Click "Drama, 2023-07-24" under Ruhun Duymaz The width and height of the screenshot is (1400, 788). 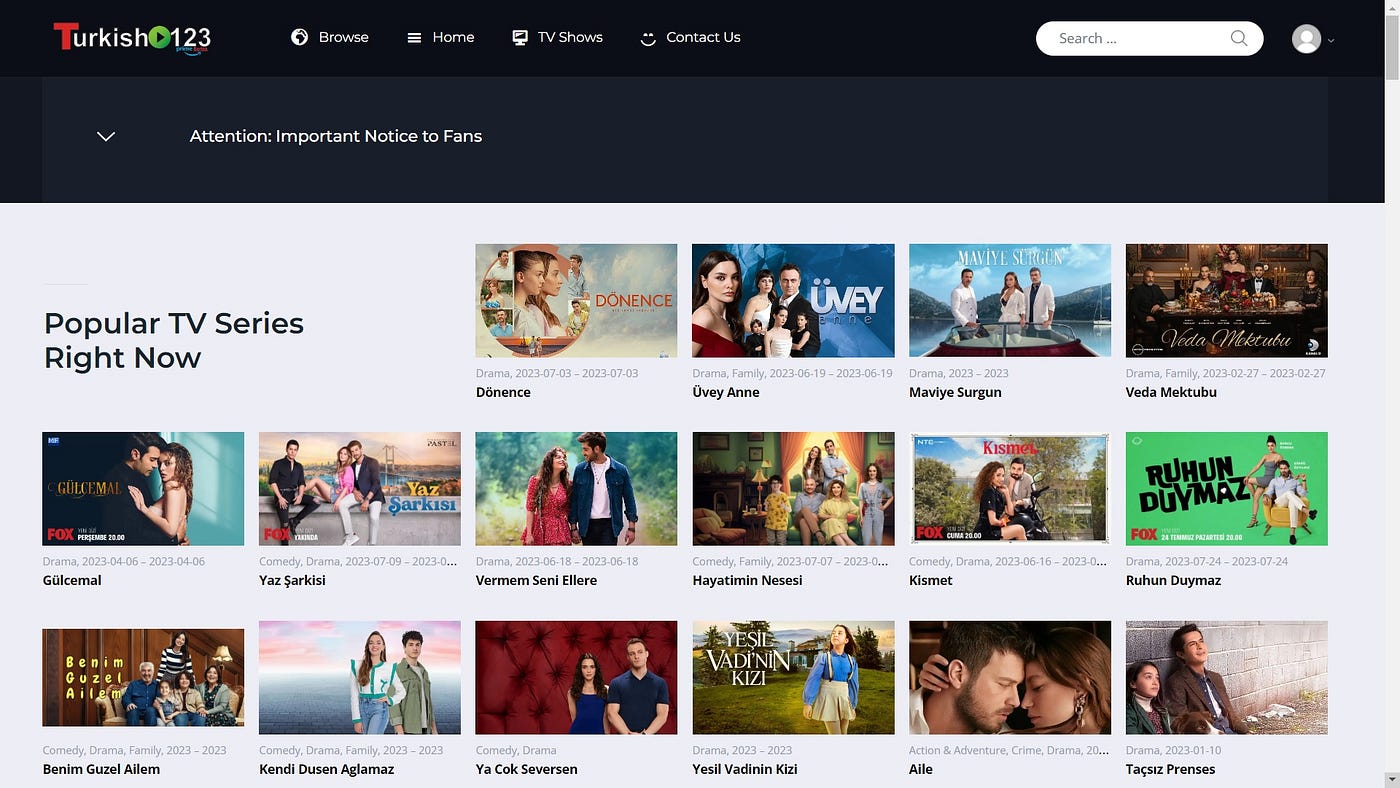click(x=1207, y=561)
